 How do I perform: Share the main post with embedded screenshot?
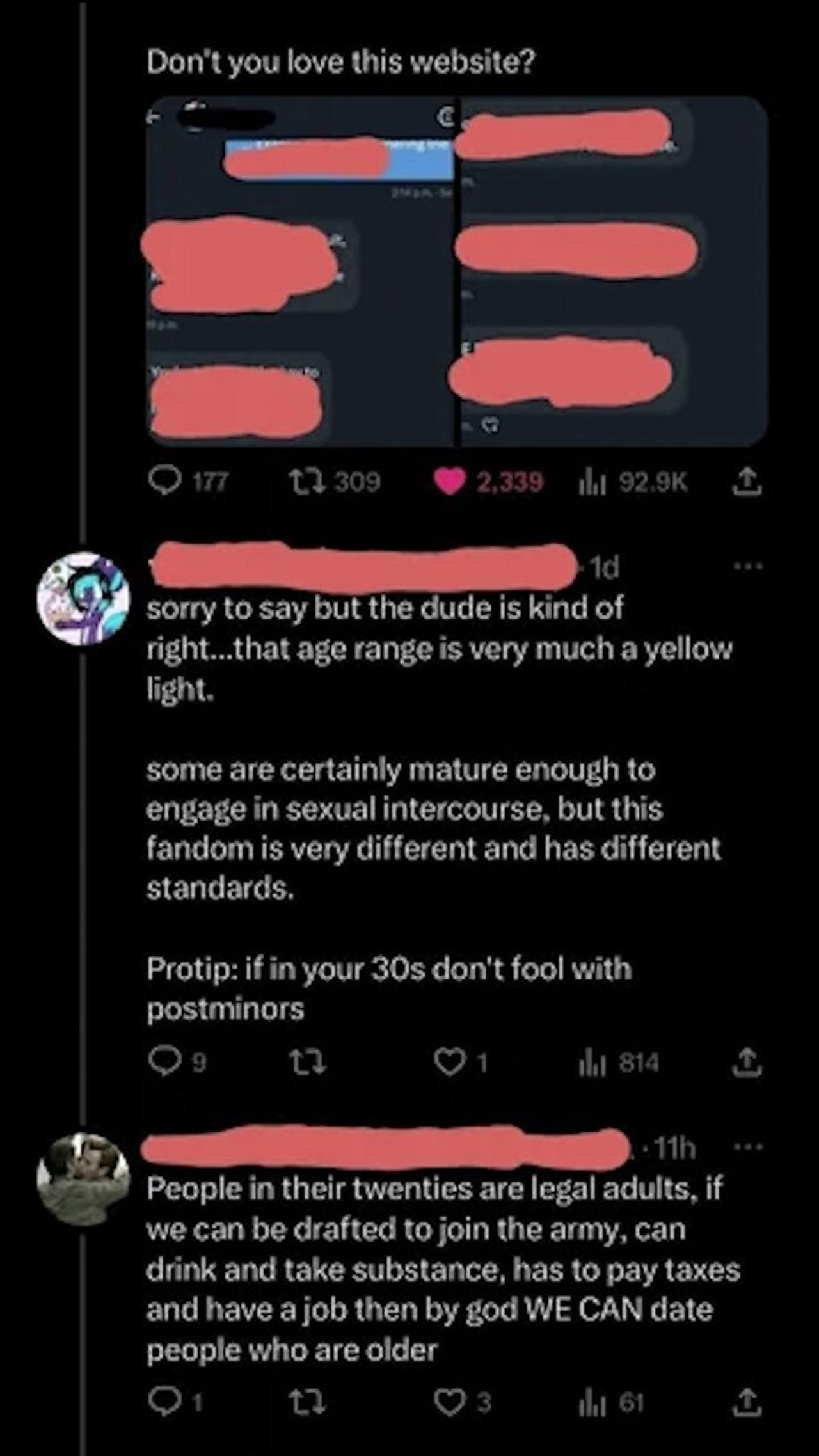pos(747,482)
